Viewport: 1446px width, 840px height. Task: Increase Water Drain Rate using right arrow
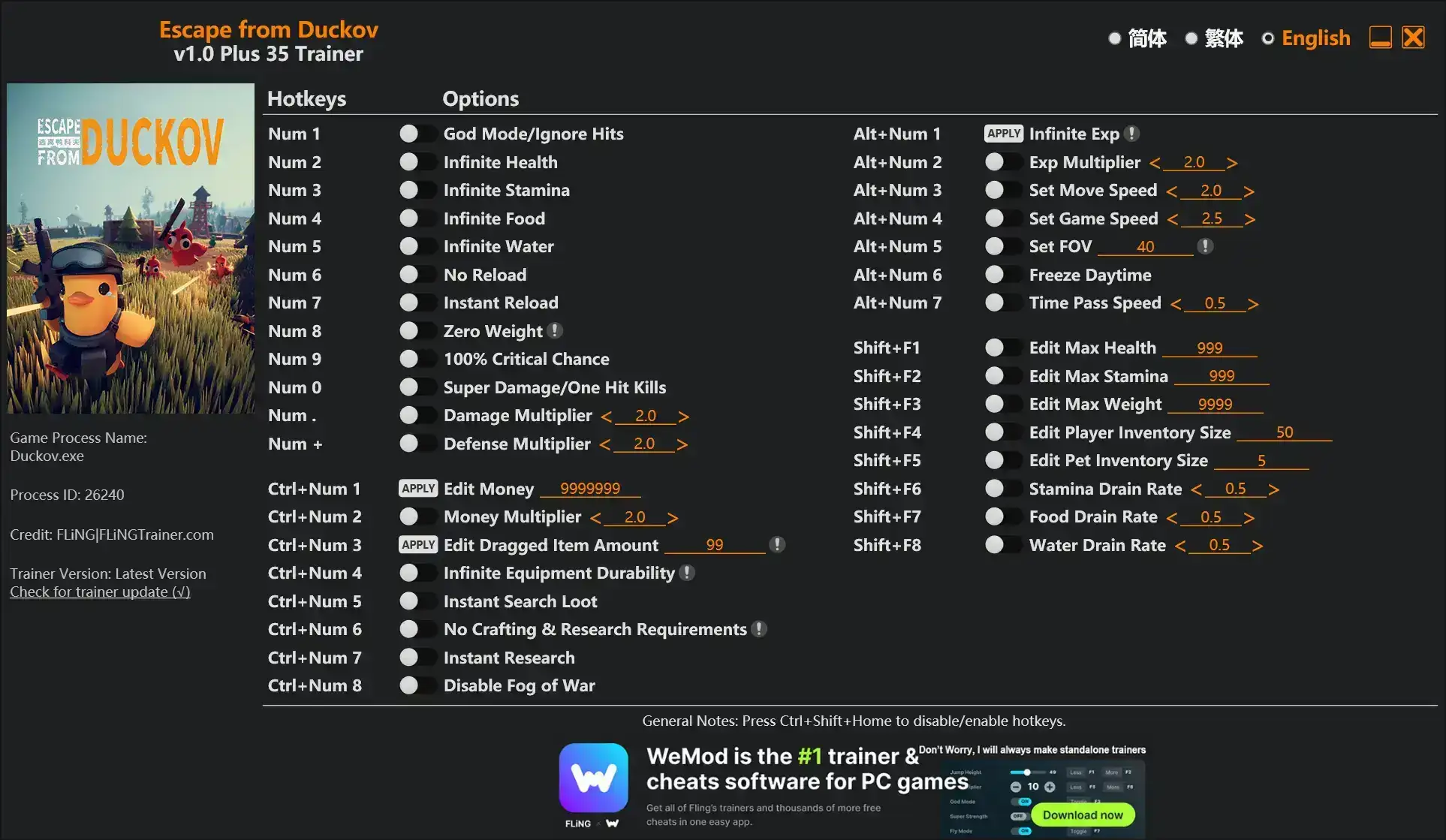[1258, 546]
